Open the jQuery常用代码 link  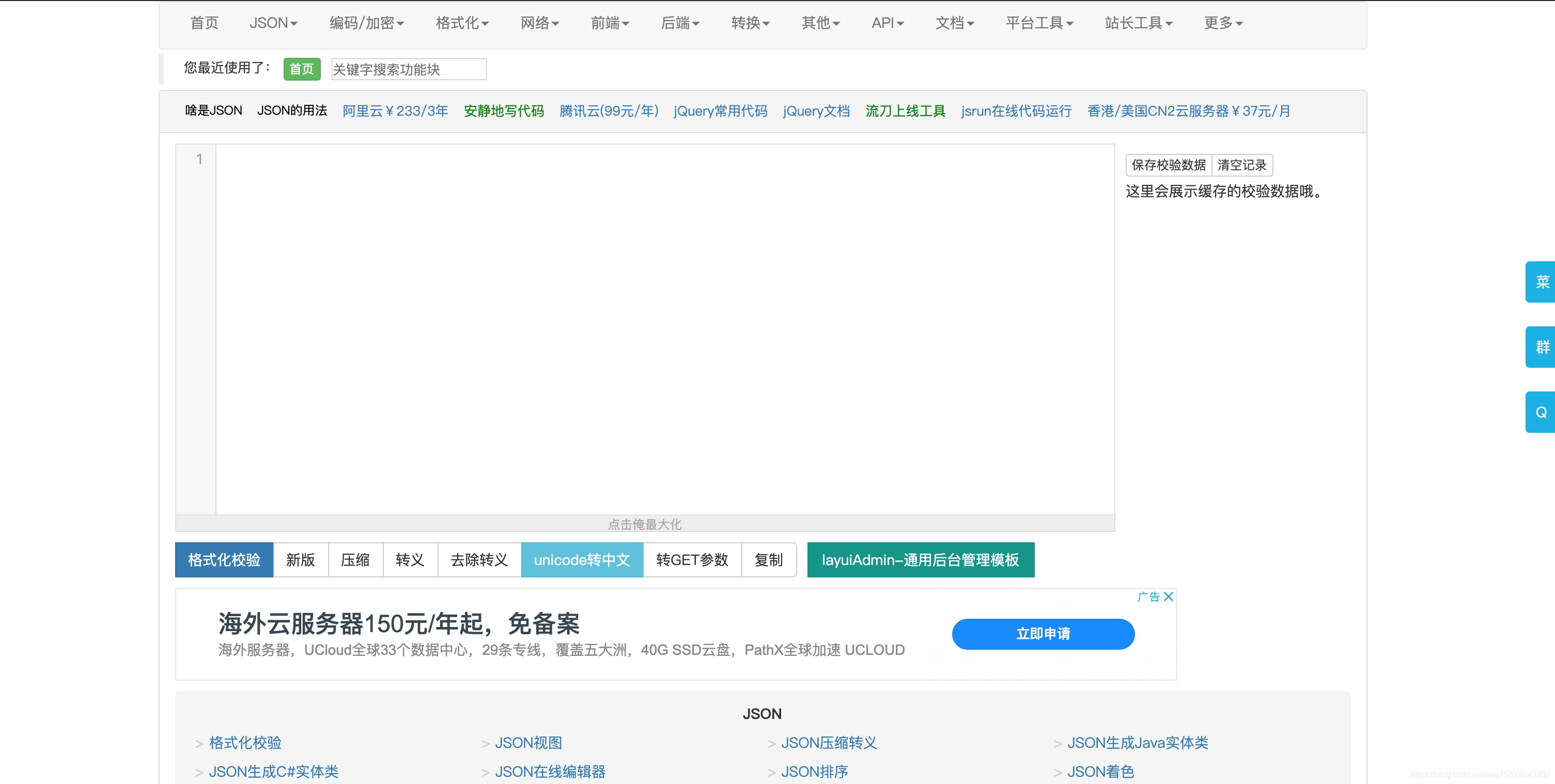coord(720,111)
